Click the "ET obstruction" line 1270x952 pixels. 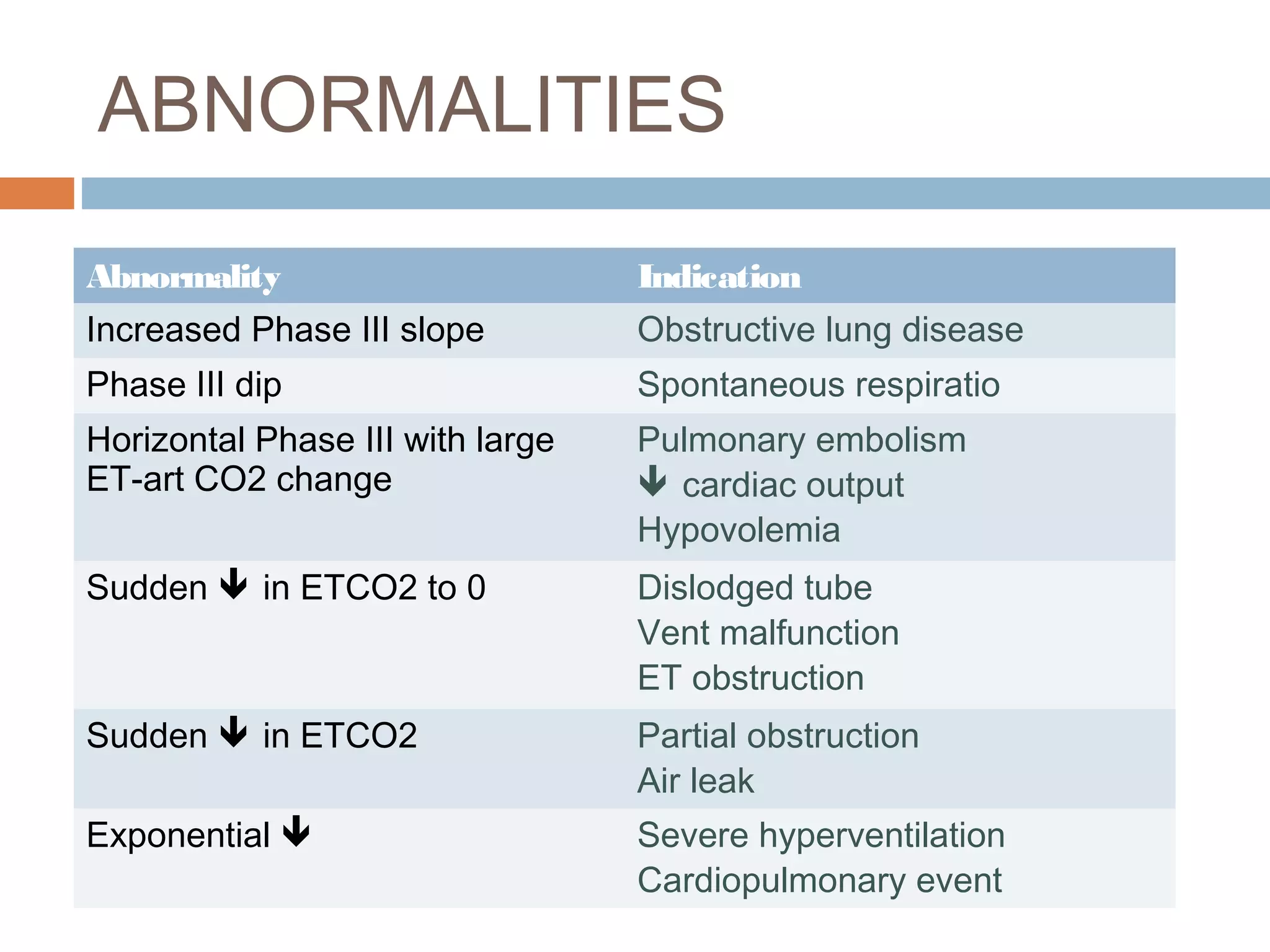click(x=750, y=678)
